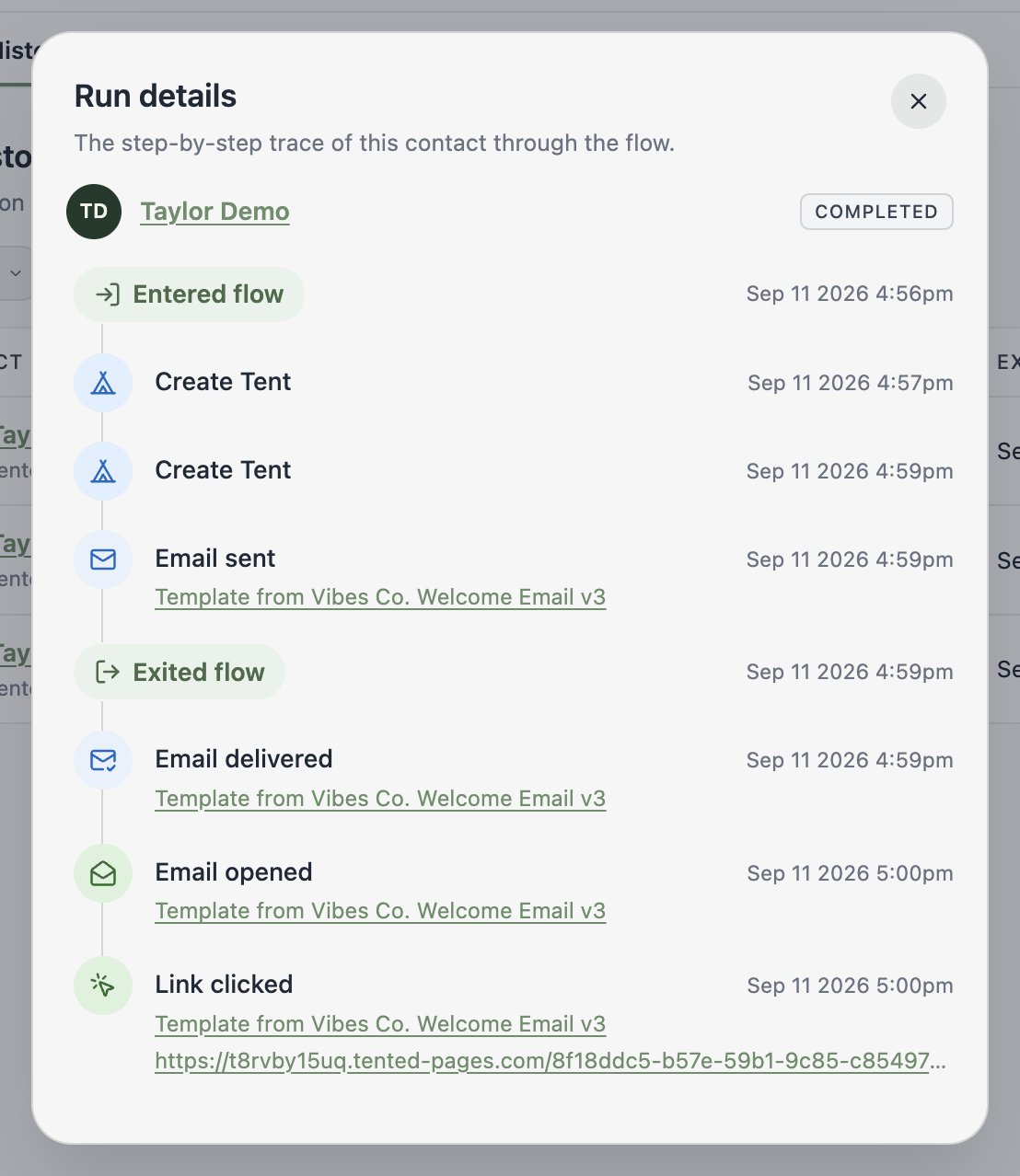Click the Email delivered envelope icon
The height and width of the screenshot is (1176, 1020).
103,760
